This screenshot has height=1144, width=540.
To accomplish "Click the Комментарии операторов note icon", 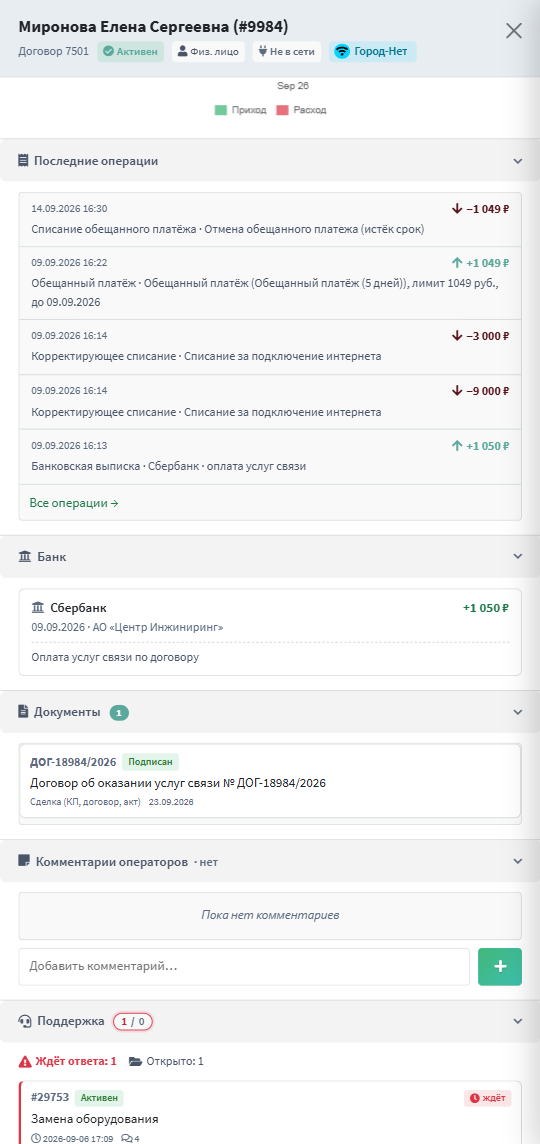I will [x=23, y=861].
